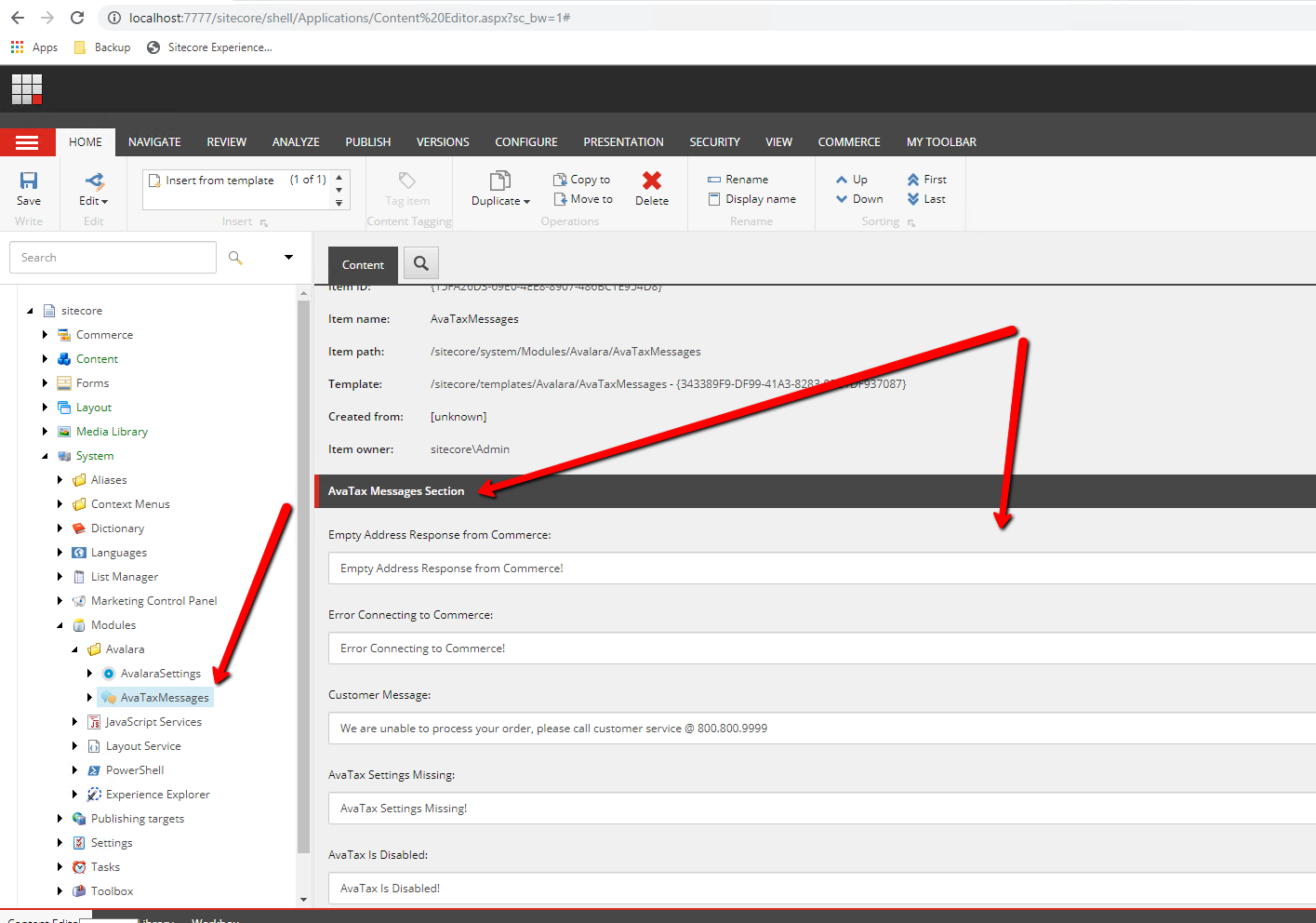Open the Sitecore launchpad grid icon
Viewport: 1316px width, 923px height.
27,89
